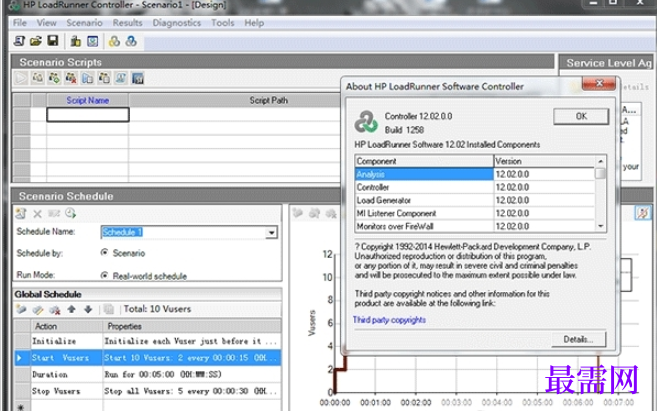Select the Monitors over FireWall row
Image resolution: width=657 pixels, height=411 pixels.
pyautogui.click(x=475, y=226)
